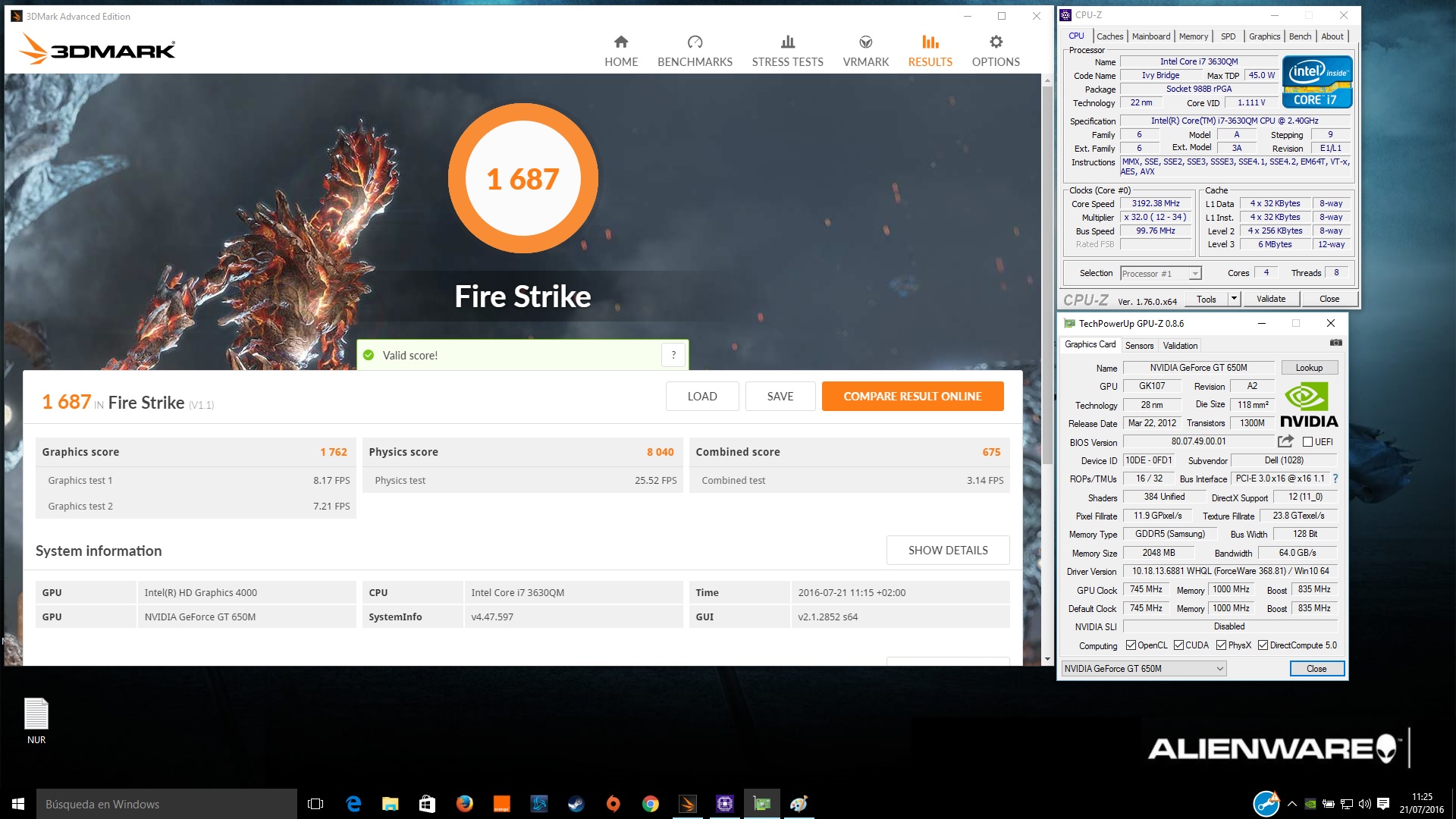
Task: Click GPU-Z BIOS export share icon
Action: pyautogui.click(x=1285, y=441)
